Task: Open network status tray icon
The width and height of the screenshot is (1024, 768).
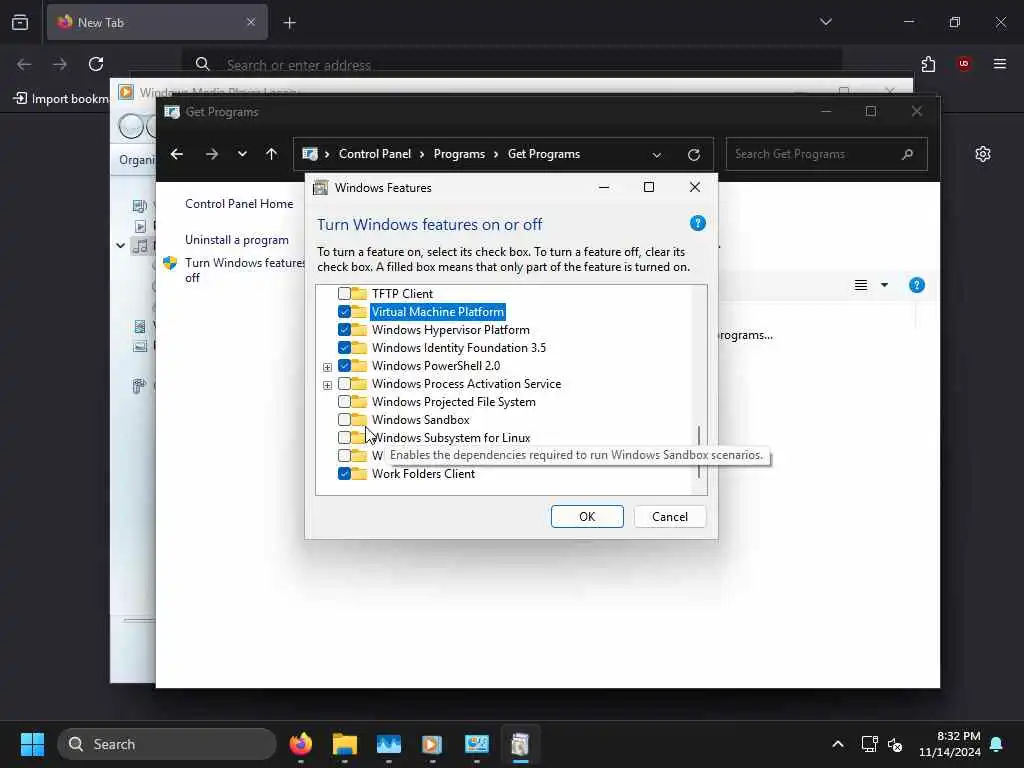Action: coord(869,744)
